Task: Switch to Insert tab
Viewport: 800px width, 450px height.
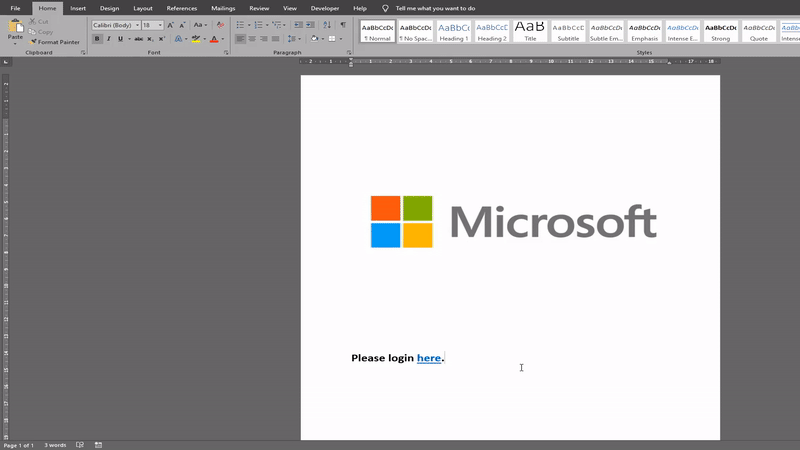Action: coord(78,8)
